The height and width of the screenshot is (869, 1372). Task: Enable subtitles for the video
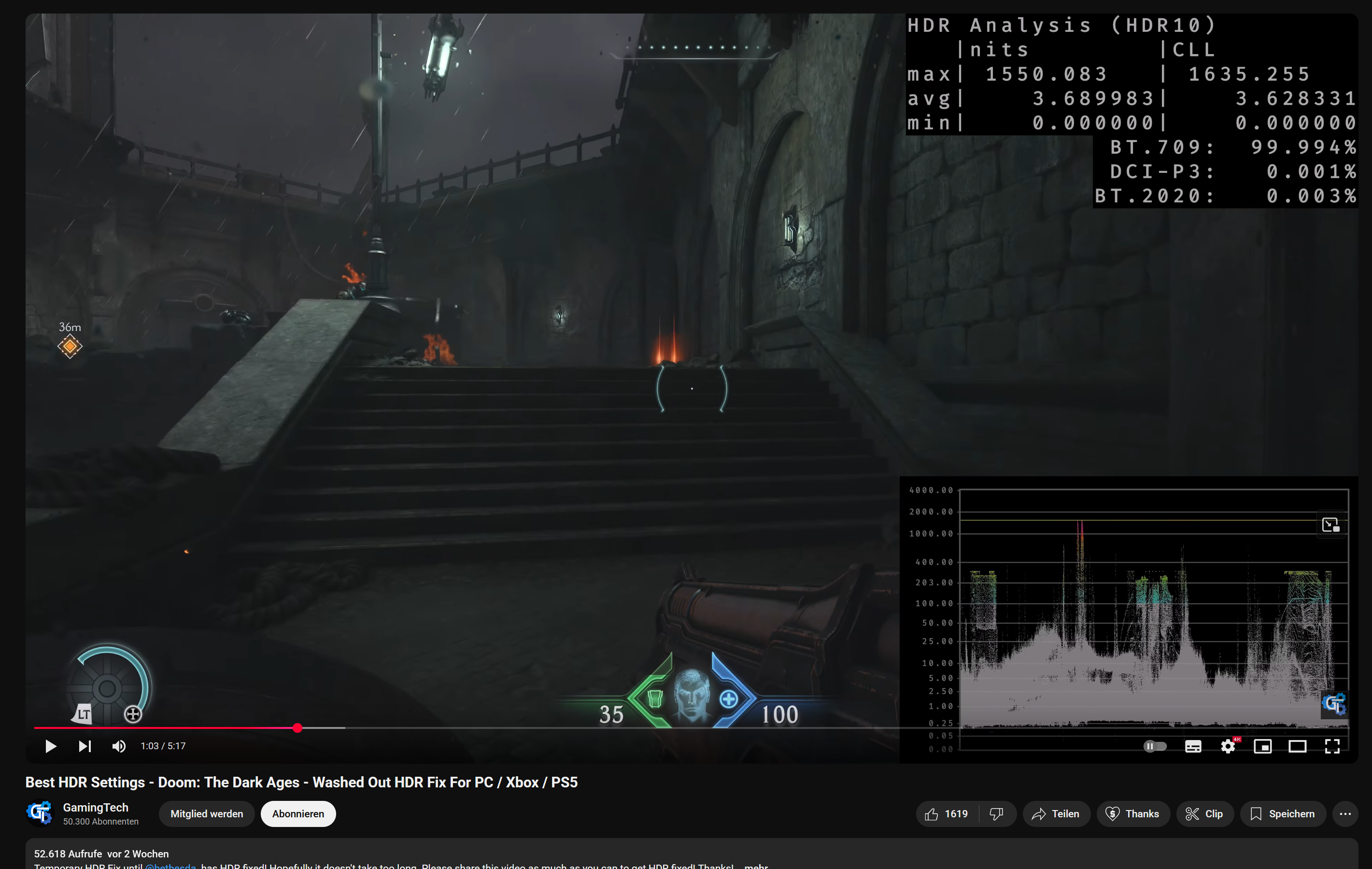(x=1193, y=746)
